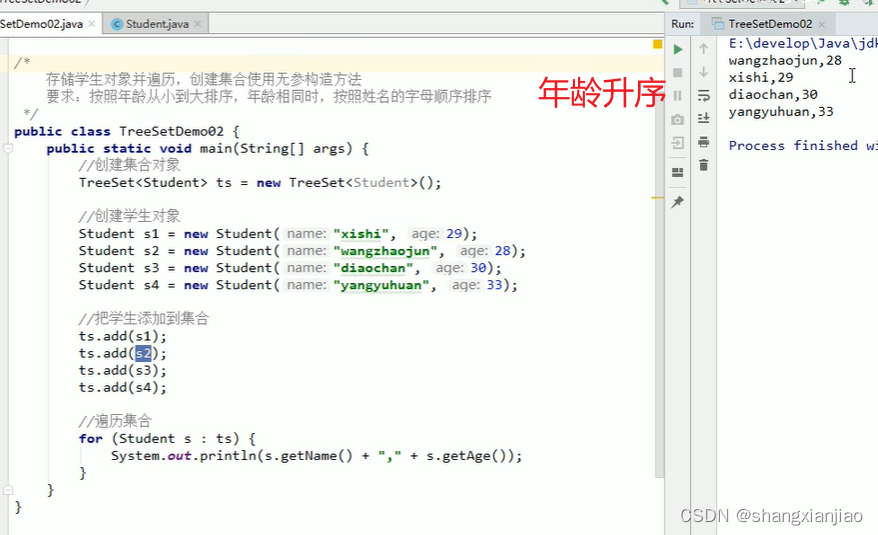Switch to the SetDemo02.java editor tab
878x535 pixels.
click(41, 24)
